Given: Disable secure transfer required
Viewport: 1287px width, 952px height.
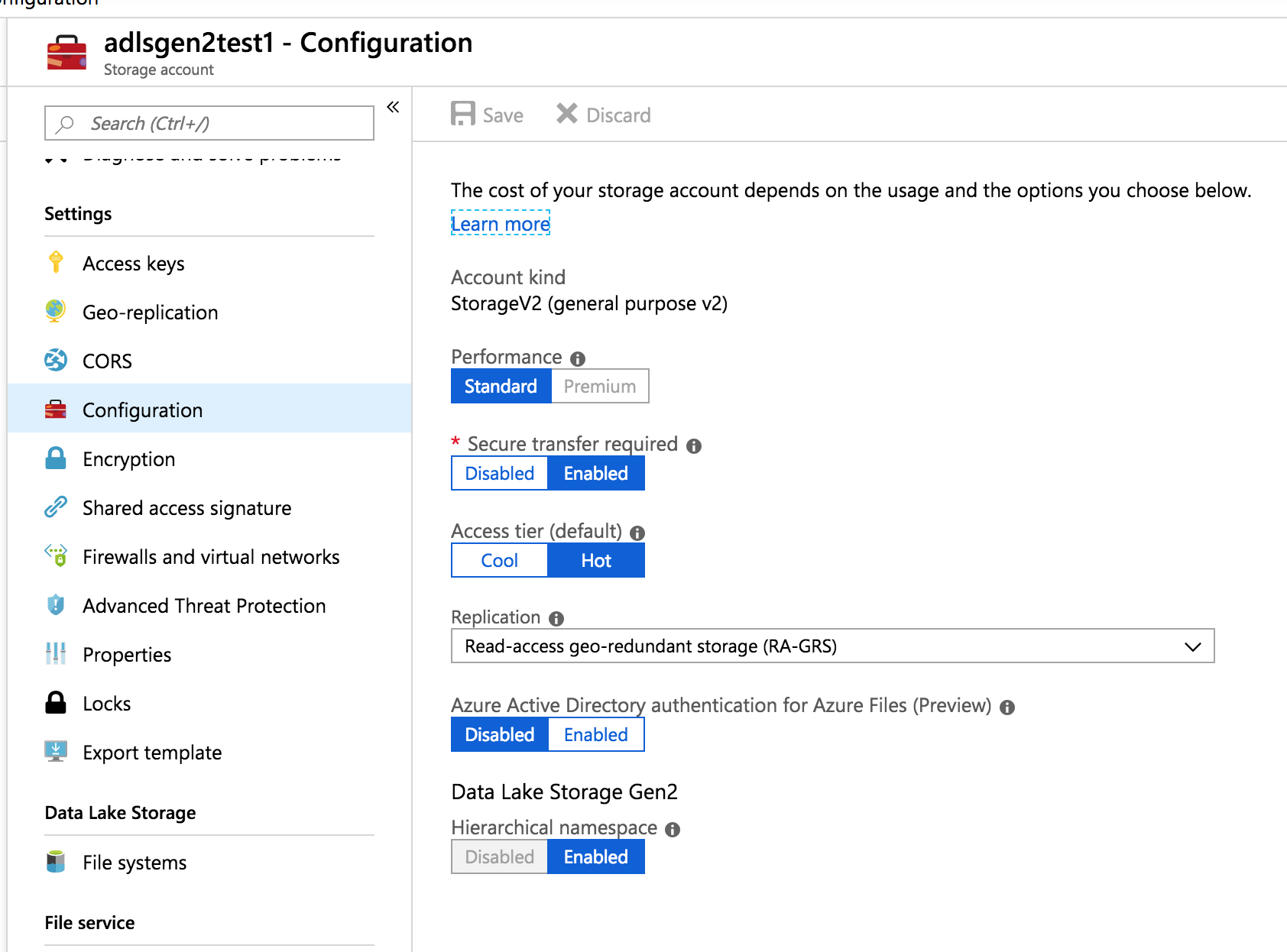Looking at the screenshot, I should pyautogui.click(x=498, y=473).
